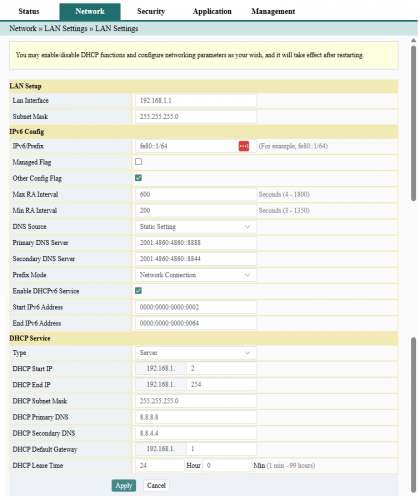Click the End IPv6 Address field
The height and width of the screenshot is (500, 420).
196,323
